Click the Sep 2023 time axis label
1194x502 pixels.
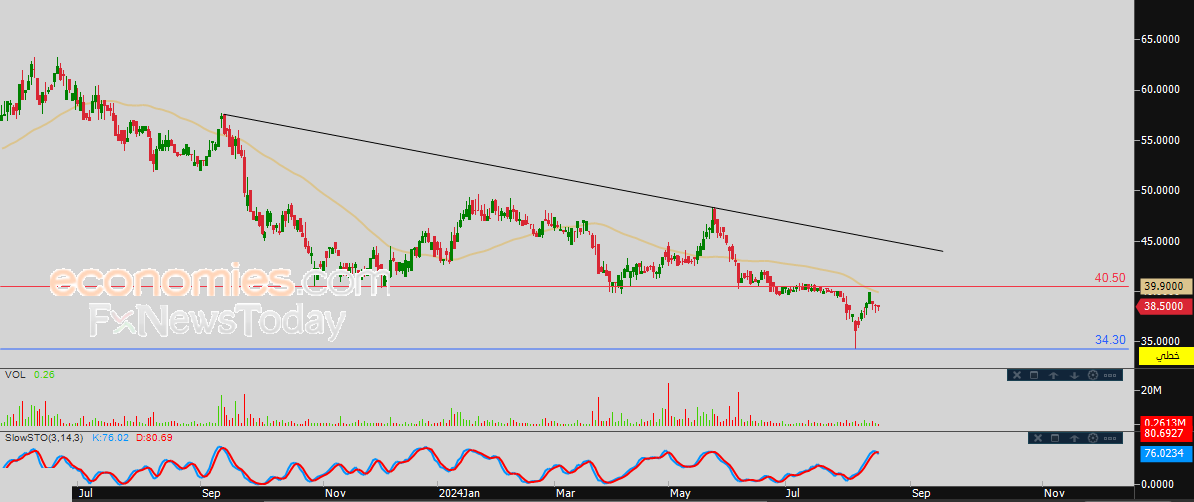[210, 494]
